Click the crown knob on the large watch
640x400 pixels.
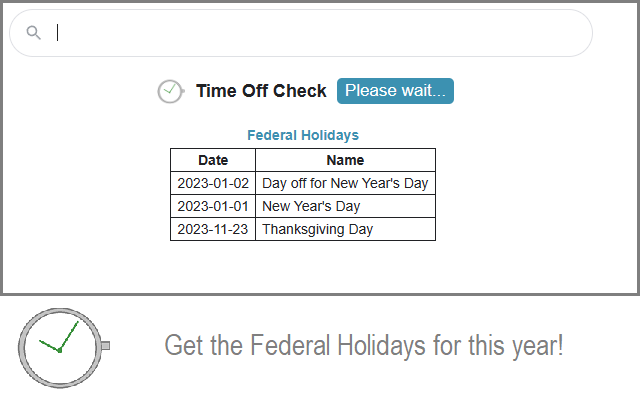pyautogui.click(x=105, y=346)
